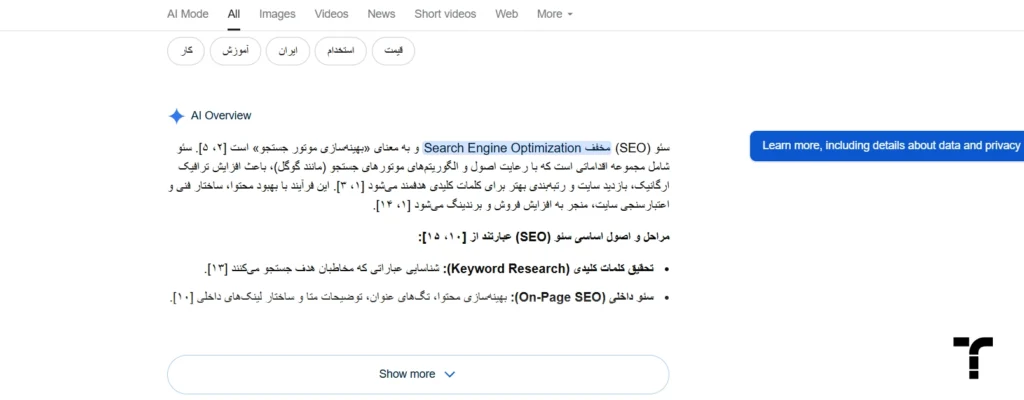Expand the More search filters dropdown
The image size is (1024, 400).
click(x=554, y=14)
